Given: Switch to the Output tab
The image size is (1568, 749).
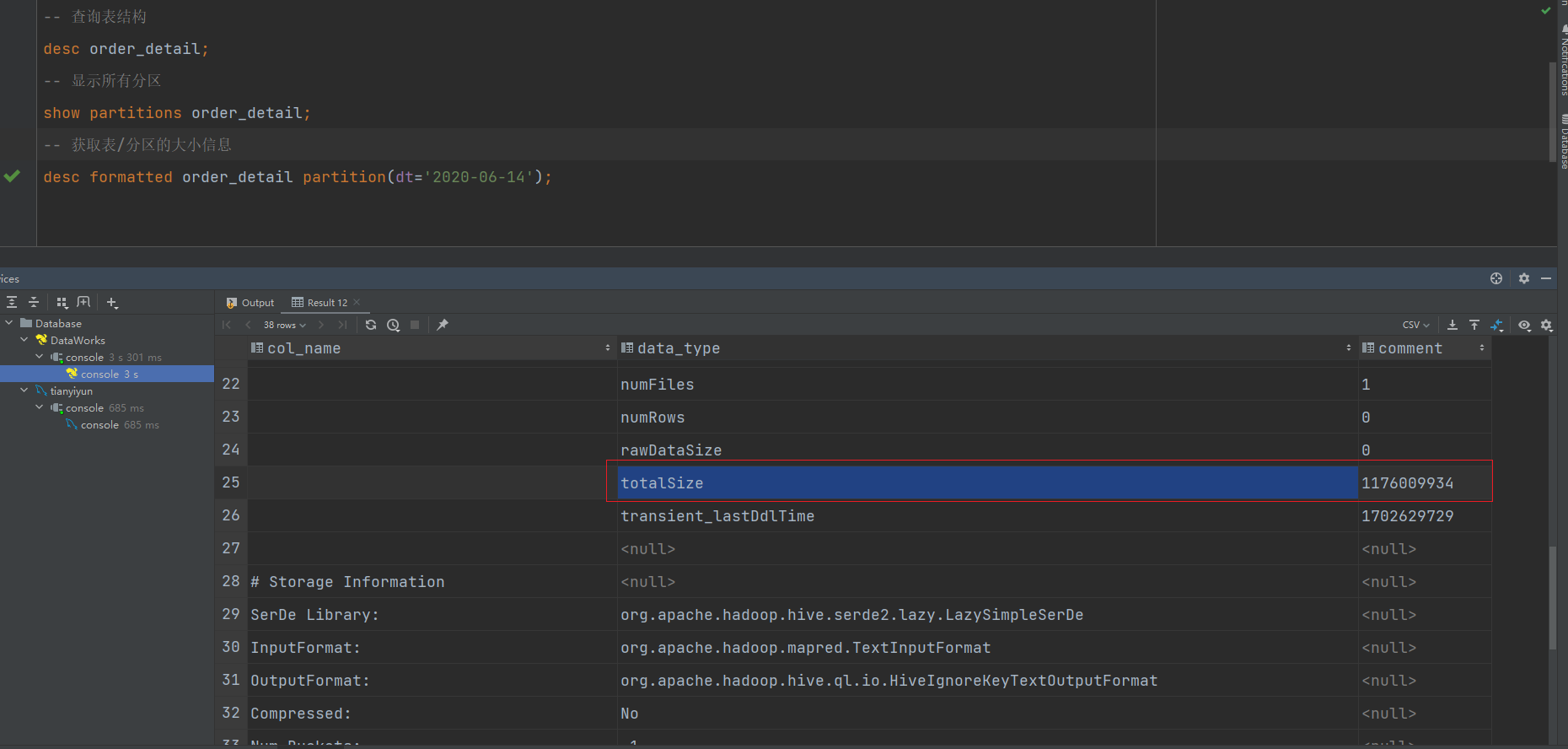Looking at the screenshot, I should point(250,303).
